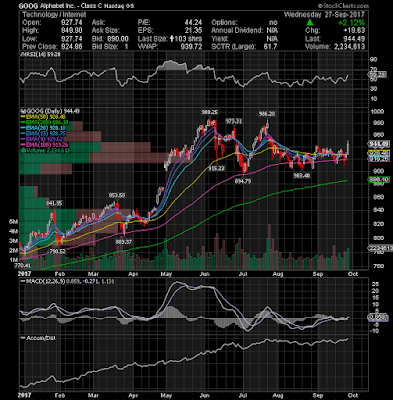Select the Prev Close value 924.86
This screenshot has height=400, width=393.
[x=72, y=47]
